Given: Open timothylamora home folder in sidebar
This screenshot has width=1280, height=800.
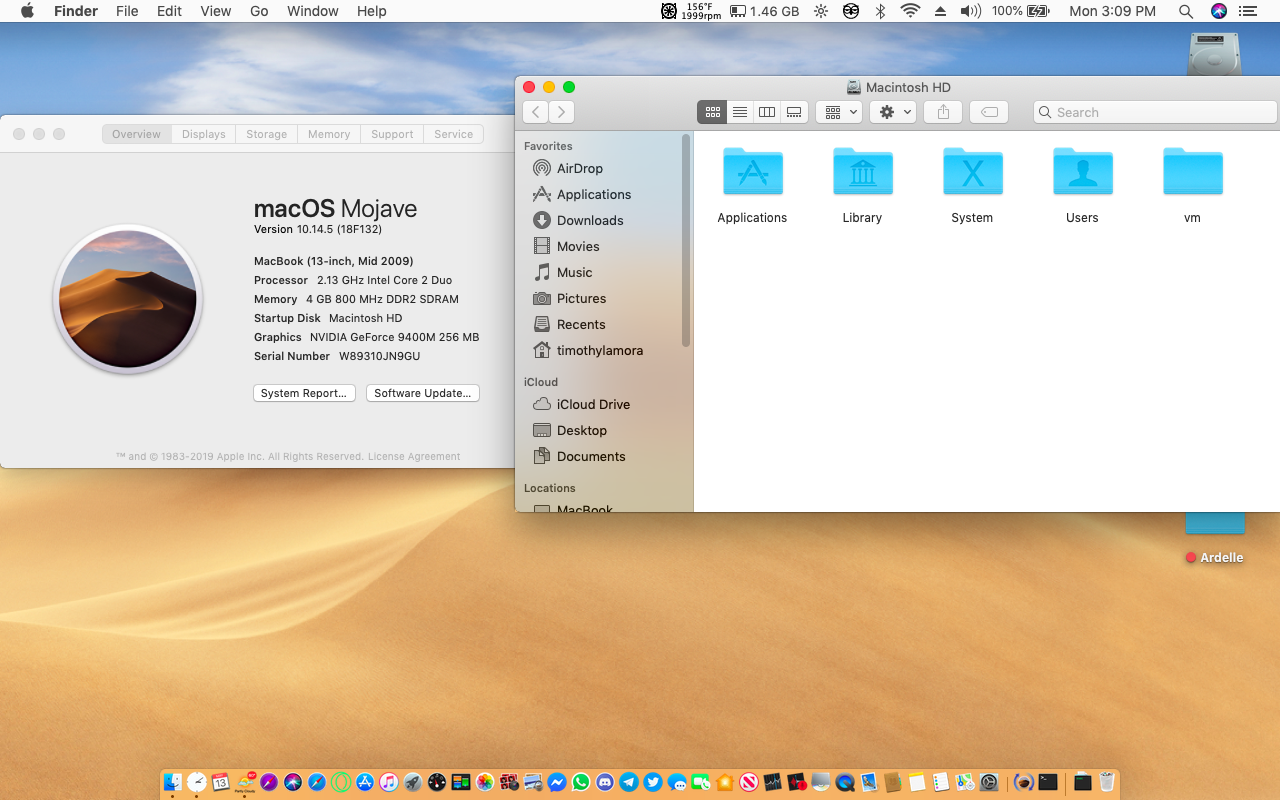Looking at the screenshot, I should click(x=599, y=350).
